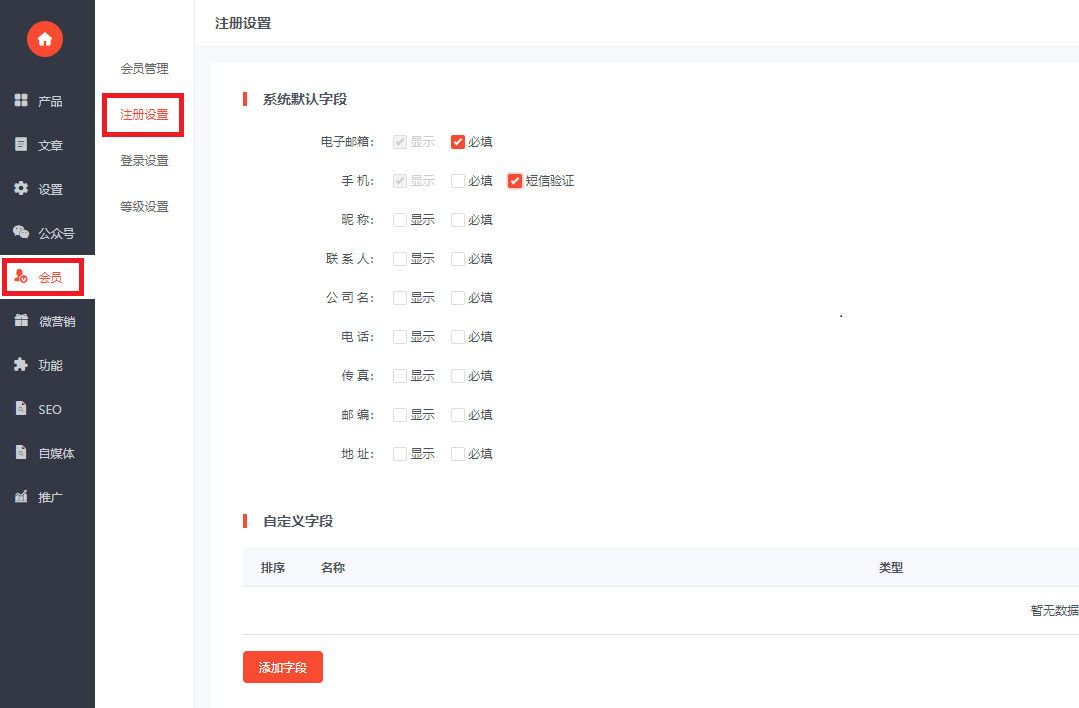Screen dimensions: 1079x708
Task: Click the 名称 column header
Action: (333, 568)
